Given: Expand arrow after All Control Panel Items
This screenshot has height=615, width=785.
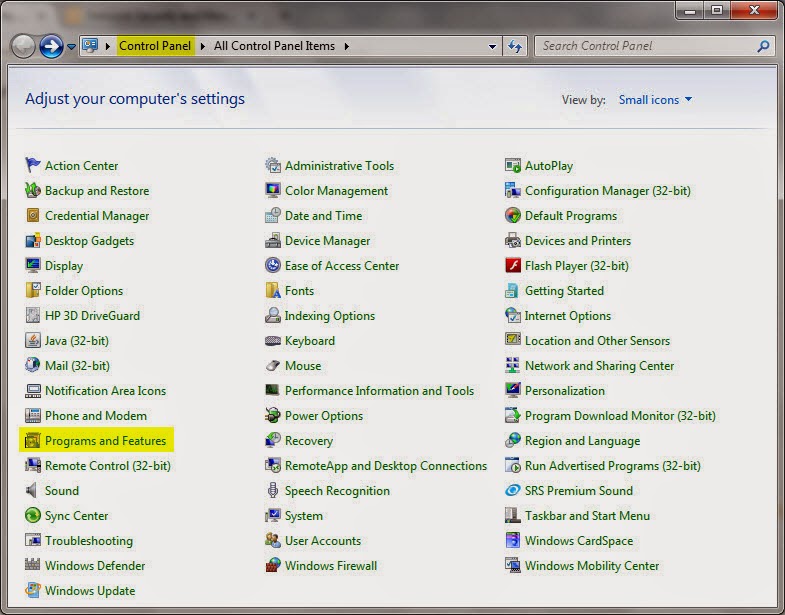Looking at the screenshot, I should coord(346,46).
